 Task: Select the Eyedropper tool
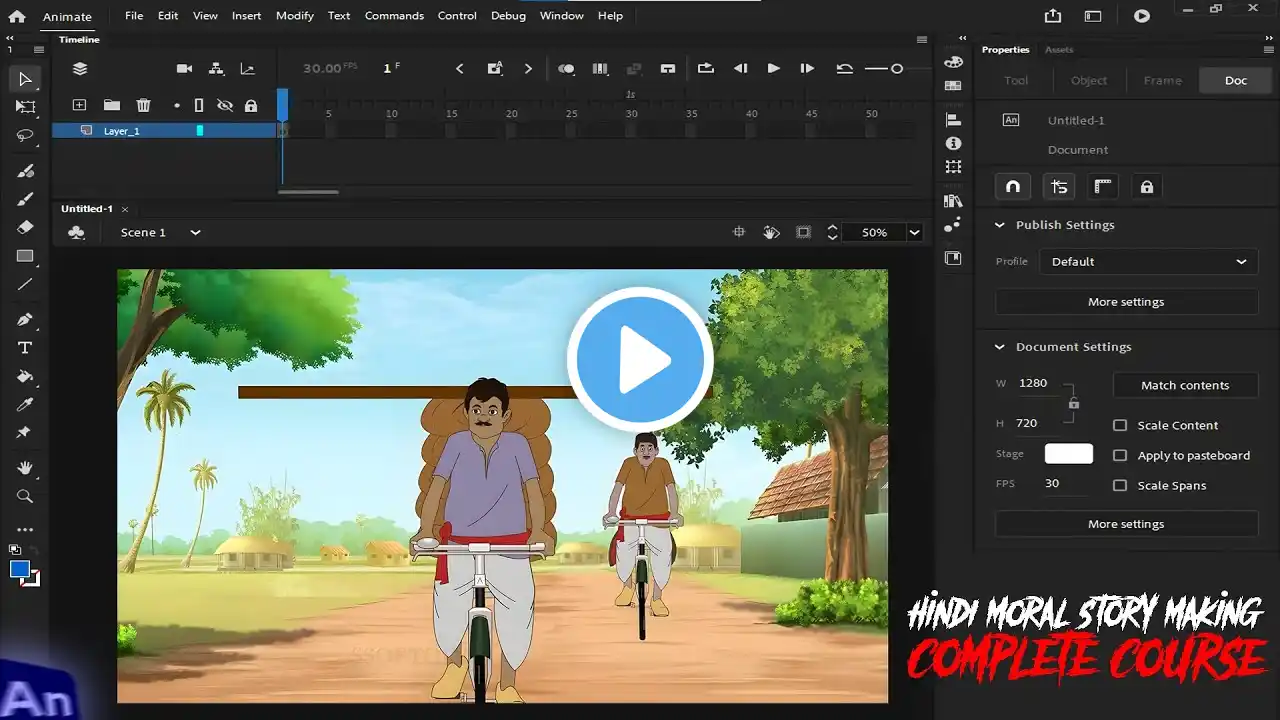point(25,405)
